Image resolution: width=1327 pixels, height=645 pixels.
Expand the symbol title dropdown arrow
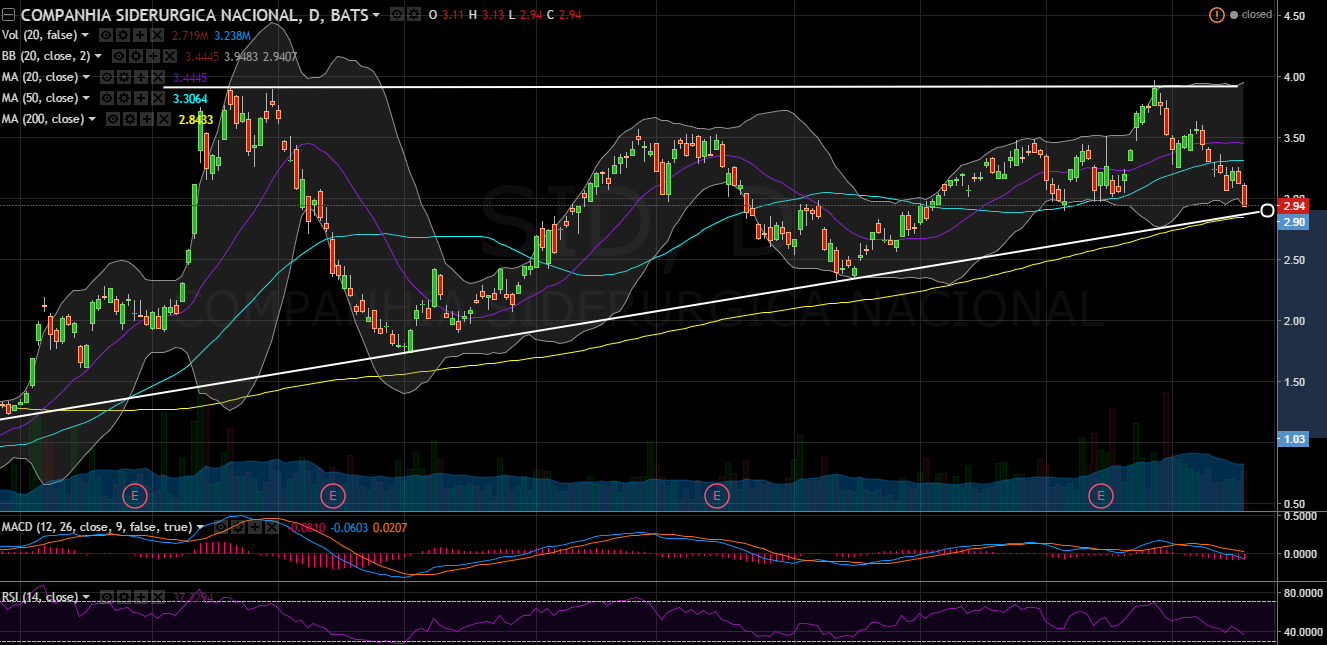click(x=376, y=15)
